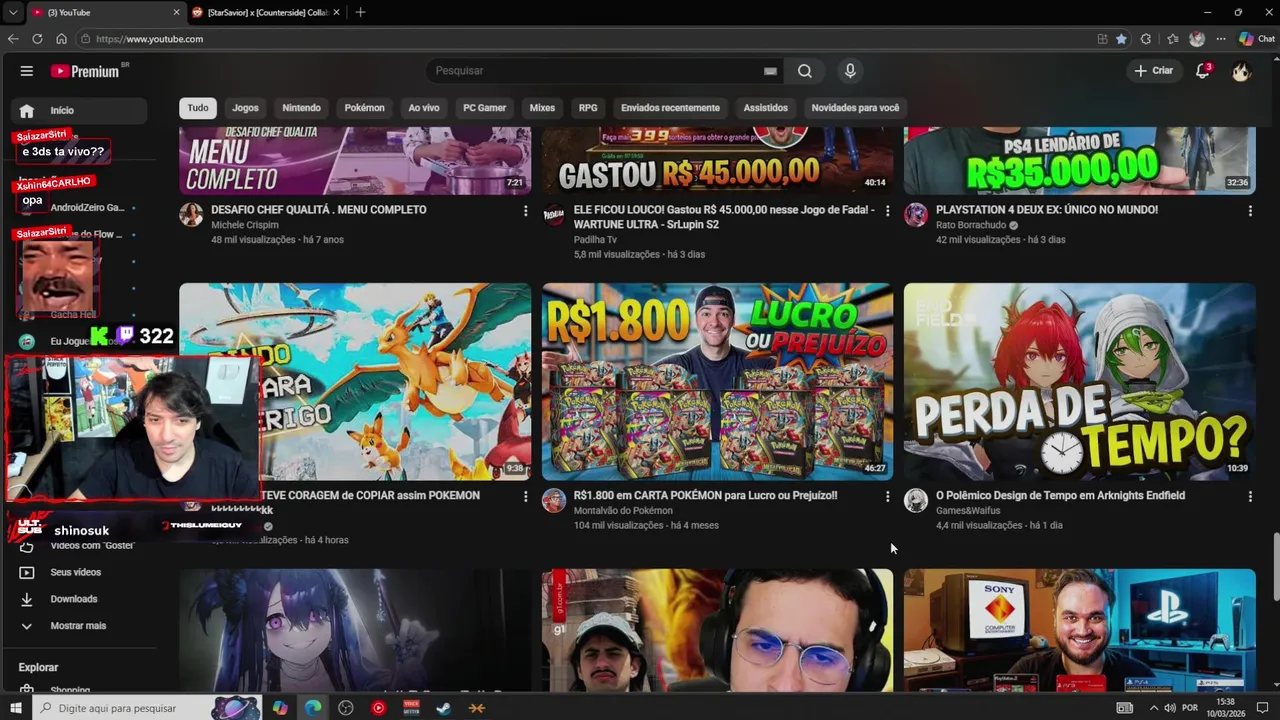
Task: Select the RPG filter chip
Action: click(588, 108)
